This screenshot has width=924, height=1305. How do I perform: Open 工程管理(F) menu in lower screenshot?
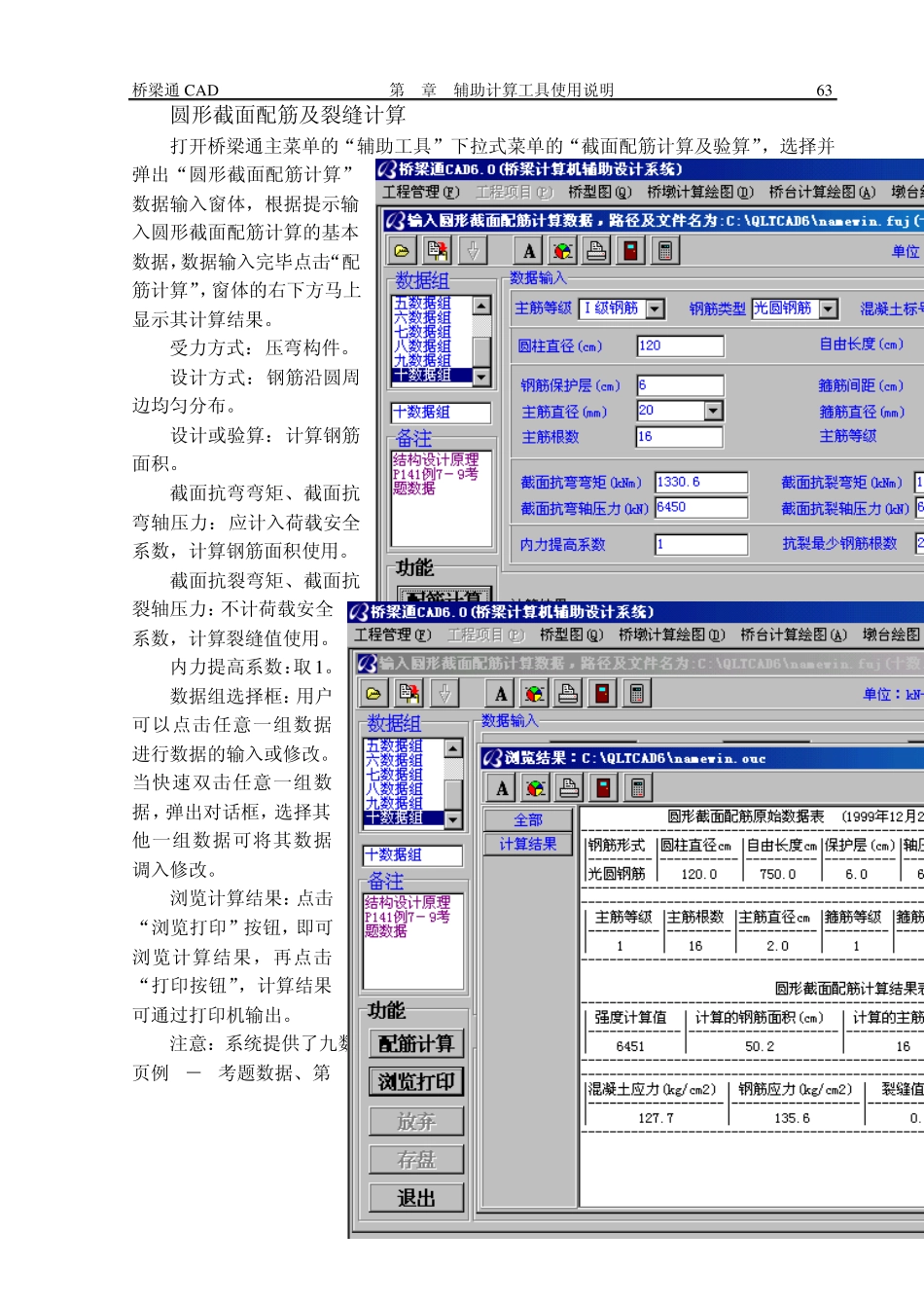pyautogui.click(x=392, y=634)
